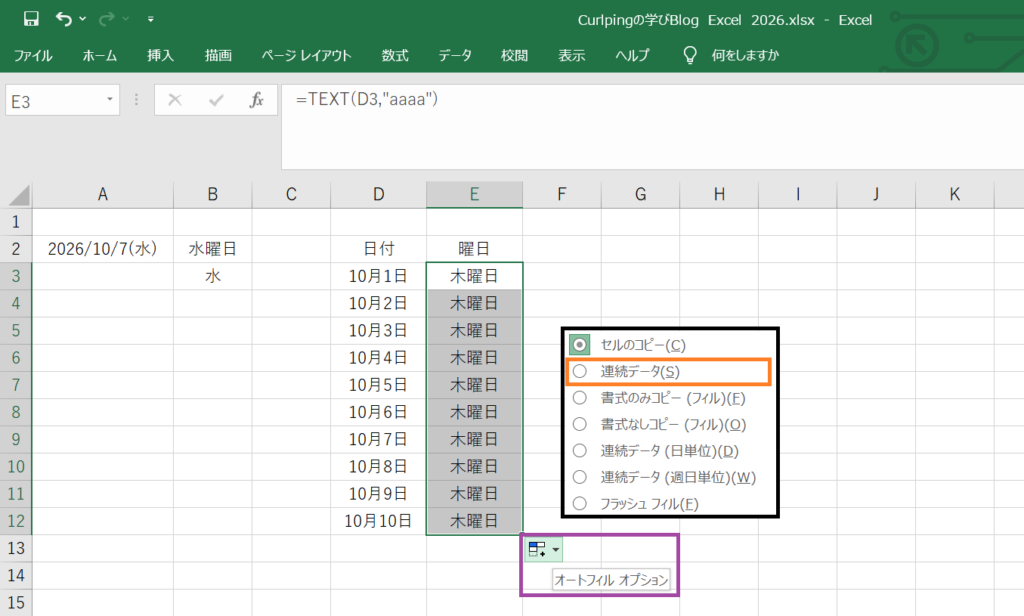Image resolution: width=1024 pixels, height=616 pixels.
Task: Switch to the ヘルプ ribbon tab
Action: [x=632, y=56]
